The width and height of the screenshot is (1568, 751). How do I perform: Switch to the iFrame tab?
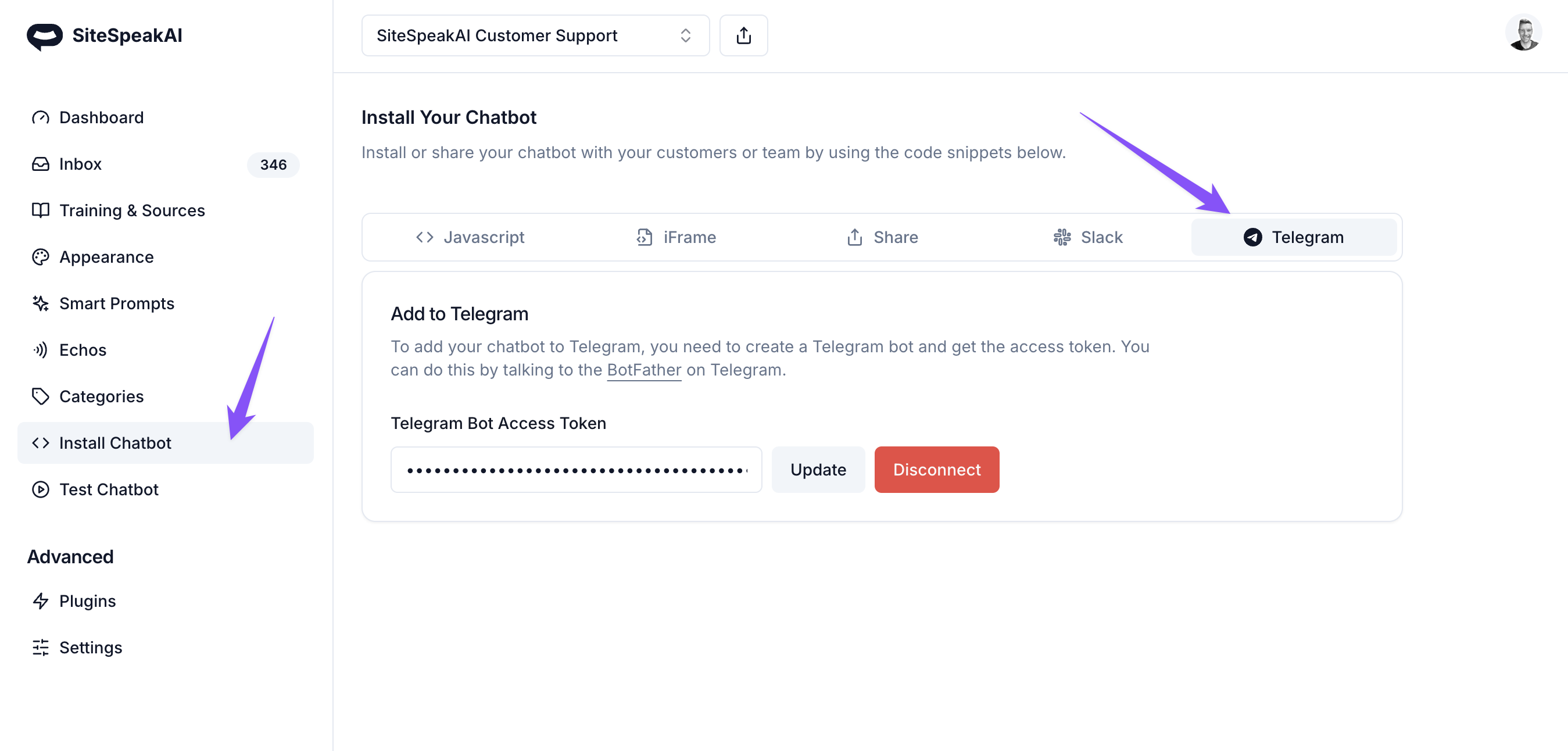tap(676, 237)
